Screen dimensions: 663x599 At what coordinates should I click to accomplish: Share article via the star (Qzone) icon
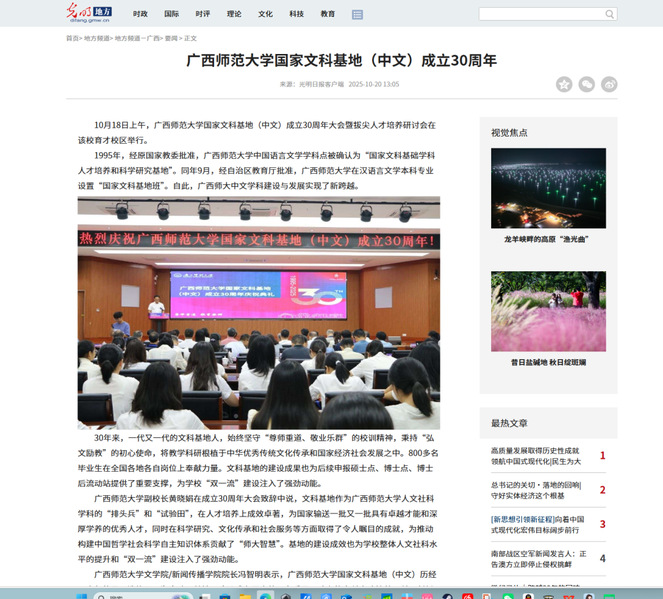click(564, 84)
